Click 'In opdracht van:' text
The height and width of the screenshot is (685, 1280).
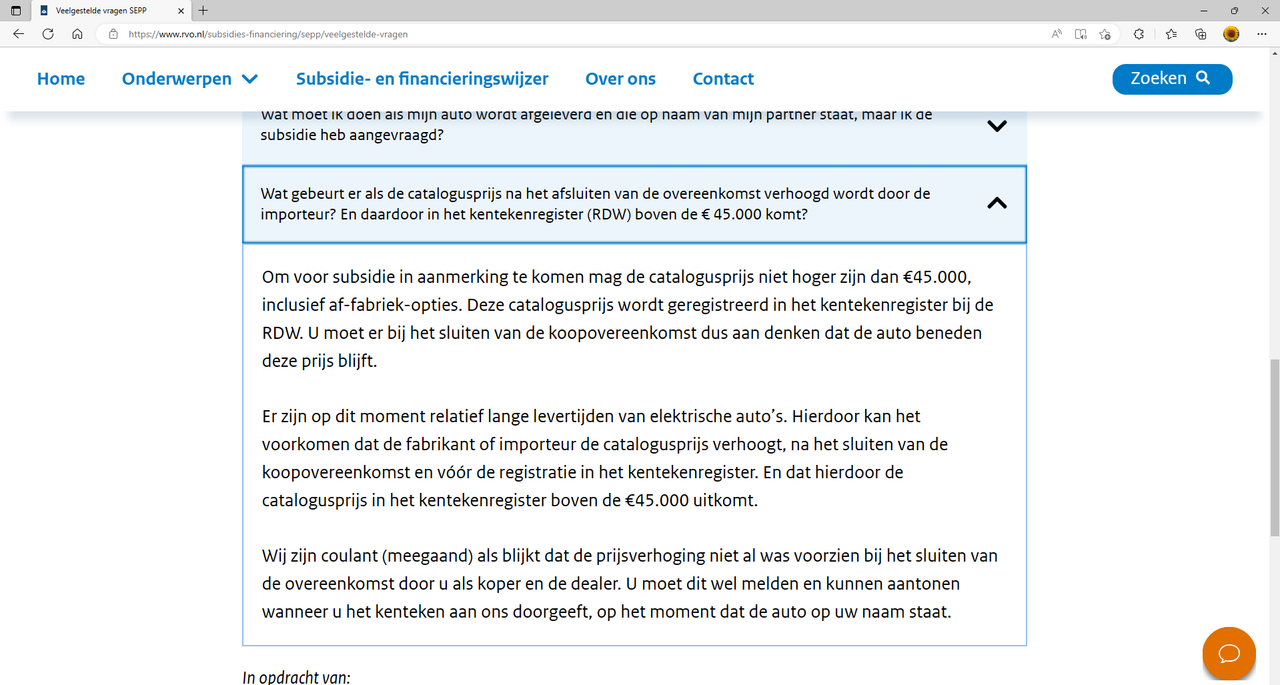[296, 677]
